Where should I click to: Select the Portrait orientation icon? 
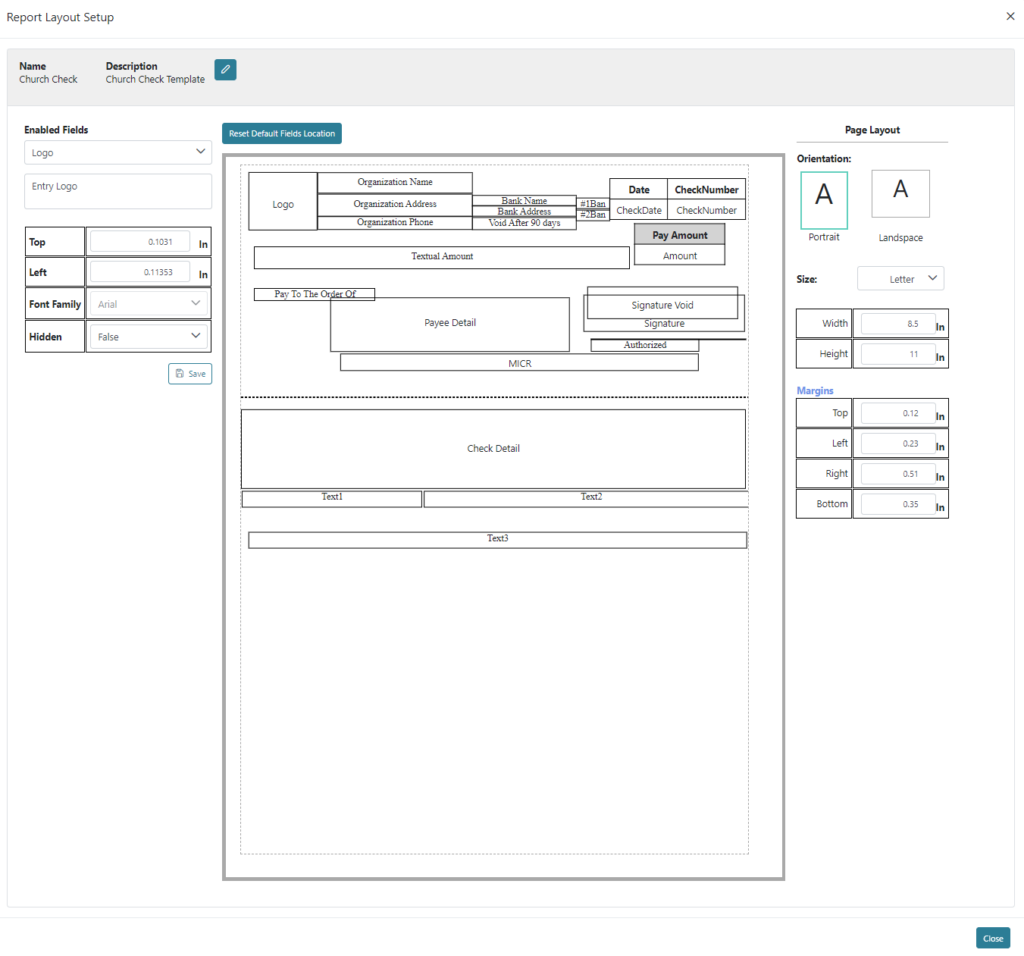coord(823,194)
